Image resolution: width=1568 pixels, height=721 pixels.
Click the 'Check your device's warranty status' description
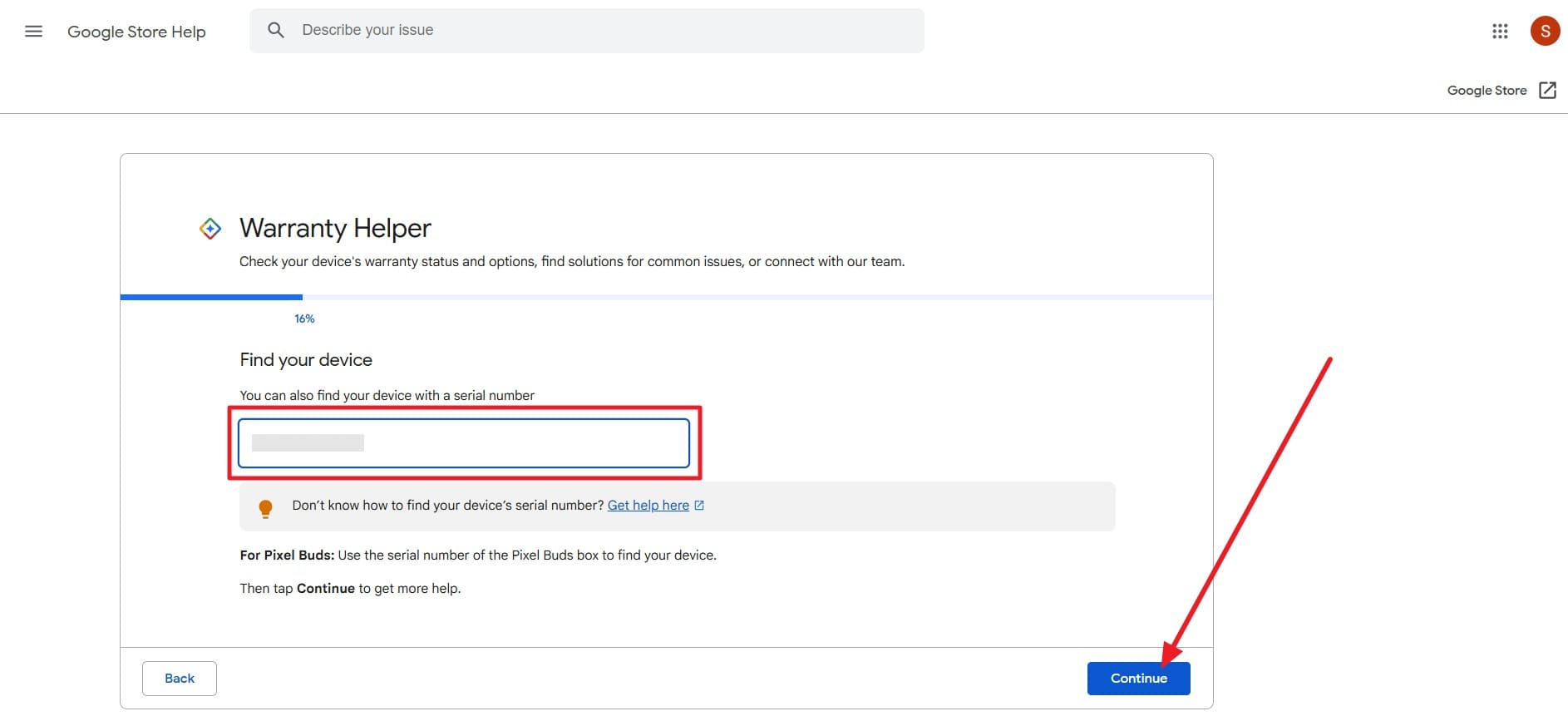click(x=572, y=262)
